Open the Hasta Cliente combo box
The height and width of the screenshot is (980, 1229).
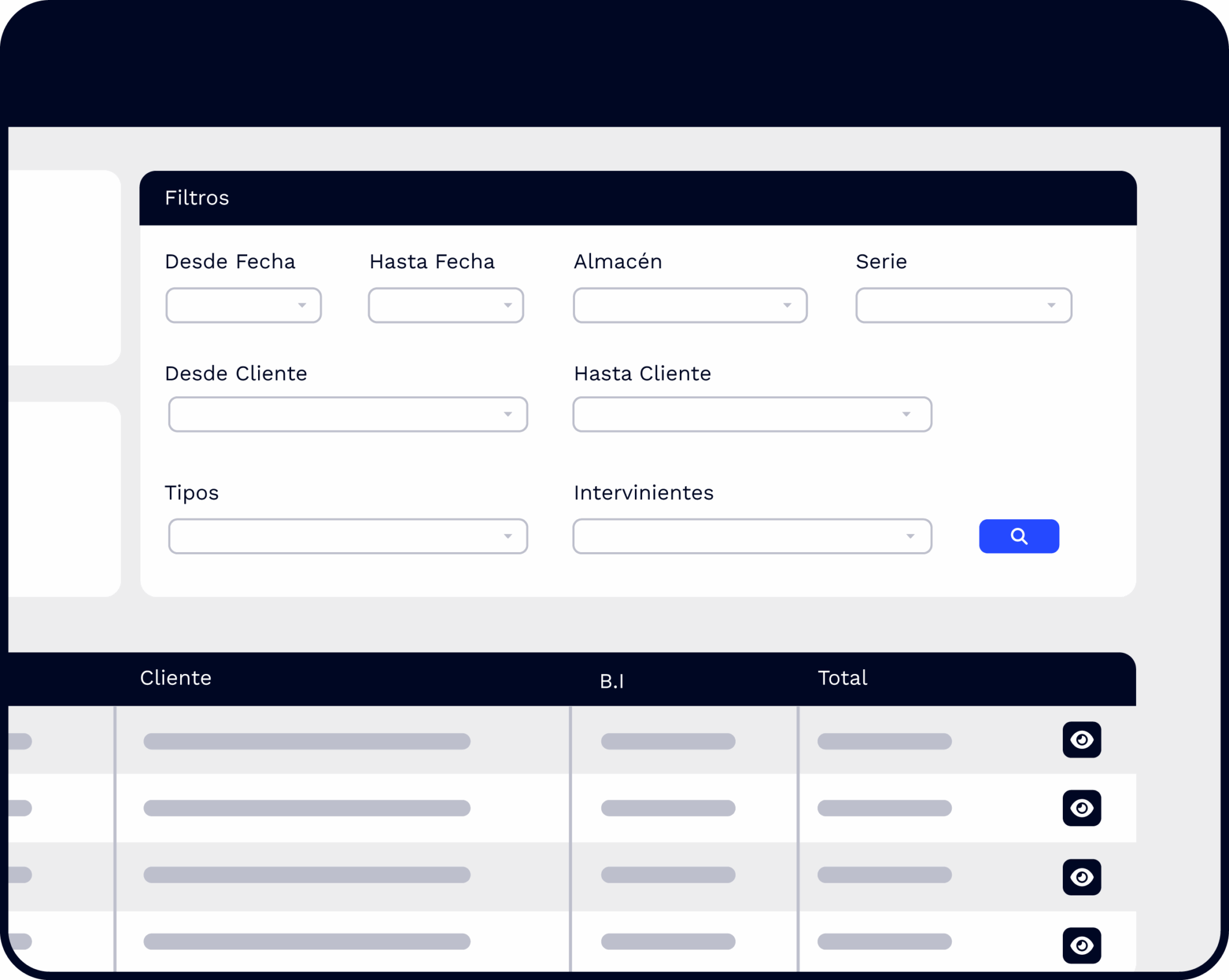751,414
